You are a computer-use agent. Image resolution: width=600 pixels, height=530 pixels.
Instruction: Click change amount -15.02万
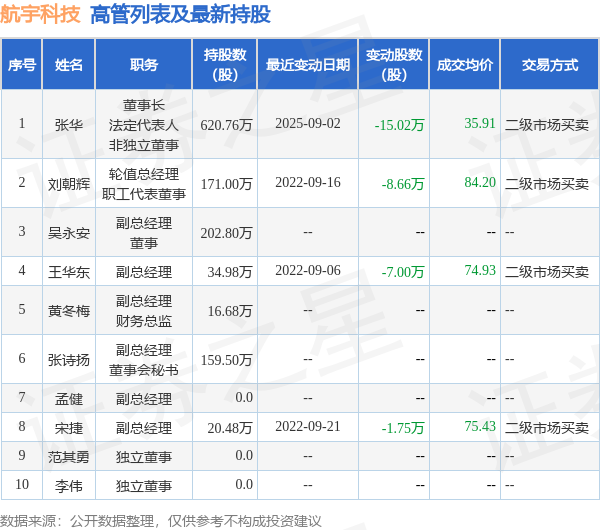399,125
